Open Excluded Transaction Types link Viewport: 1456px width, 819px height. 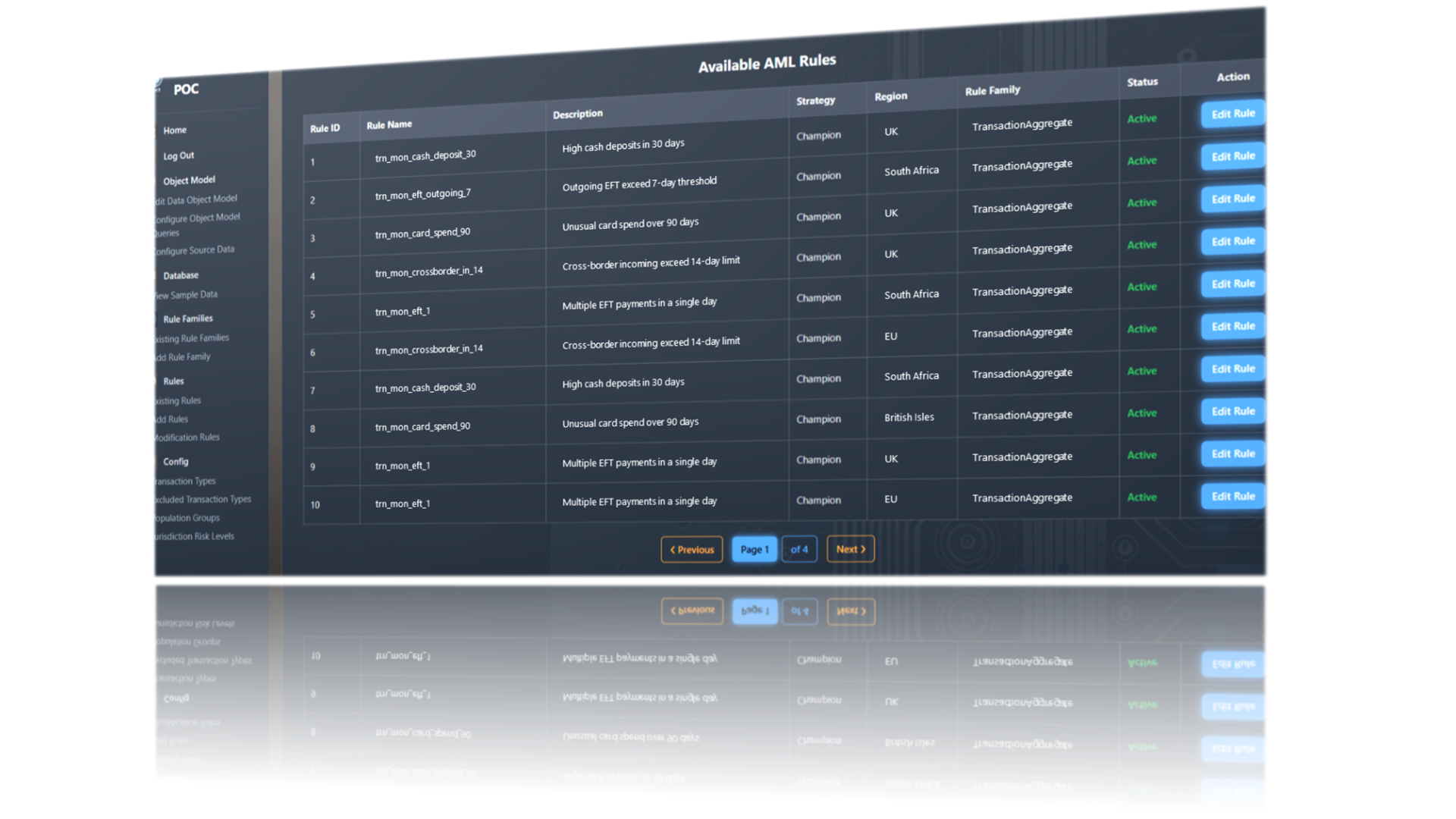(202, 500)
